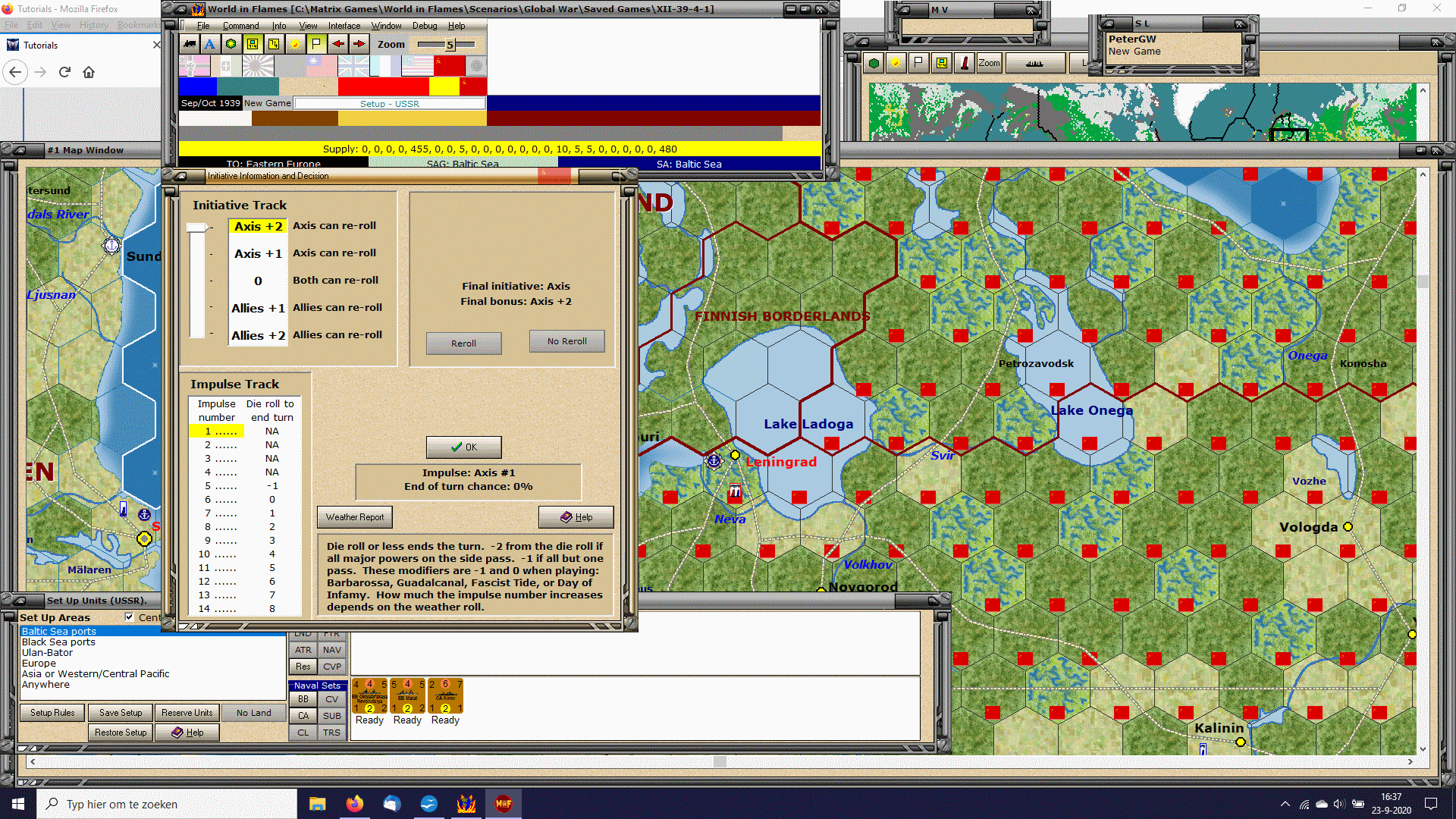This screenshot has height=819, width=1456.
Task: Click the main toolbar Zoom slider
Action: (x=449, y=45)
